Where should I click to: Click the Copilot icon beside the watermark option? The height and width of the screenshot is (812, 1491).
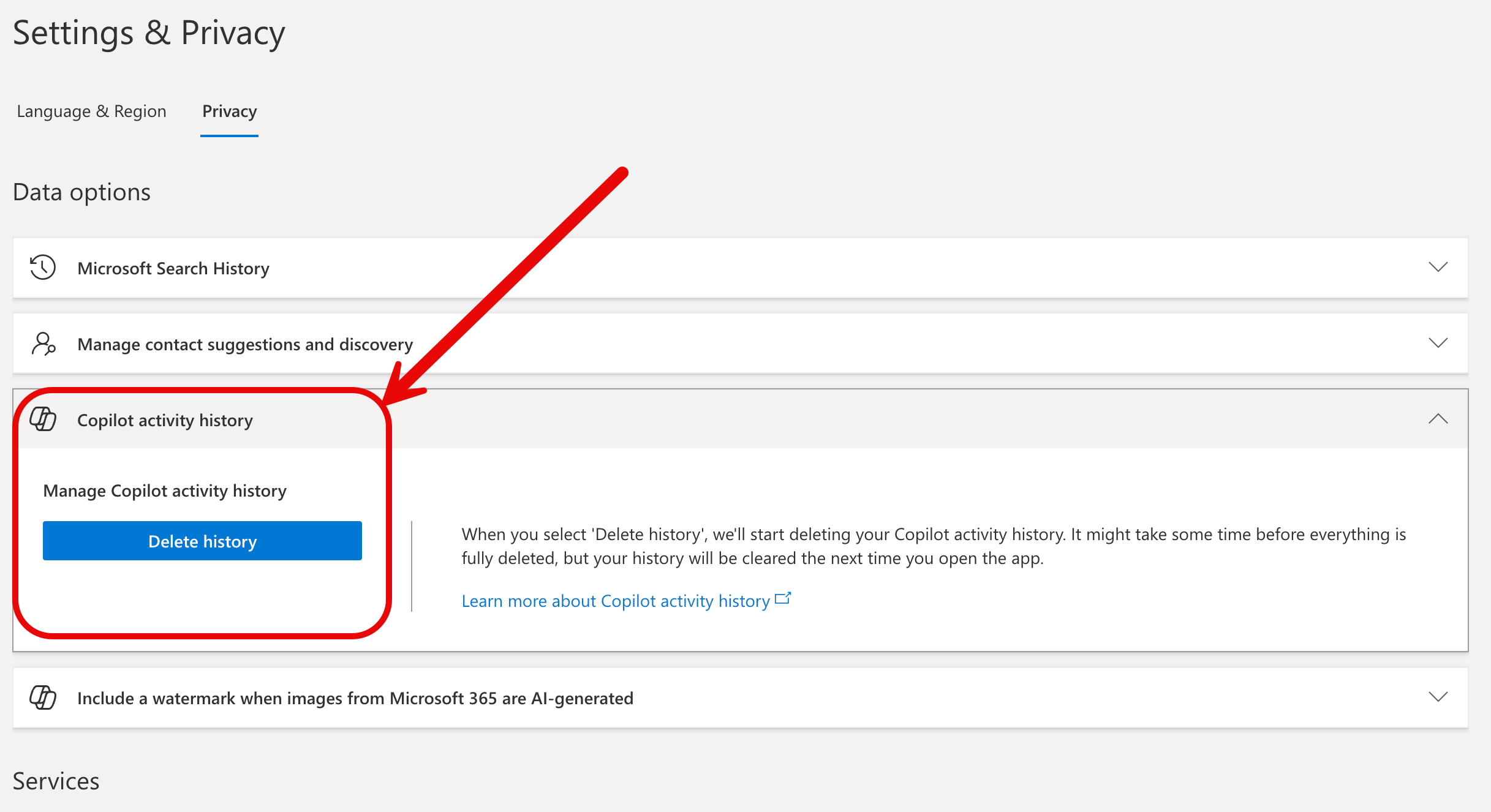pyautogui.click(x=43, y=697)
